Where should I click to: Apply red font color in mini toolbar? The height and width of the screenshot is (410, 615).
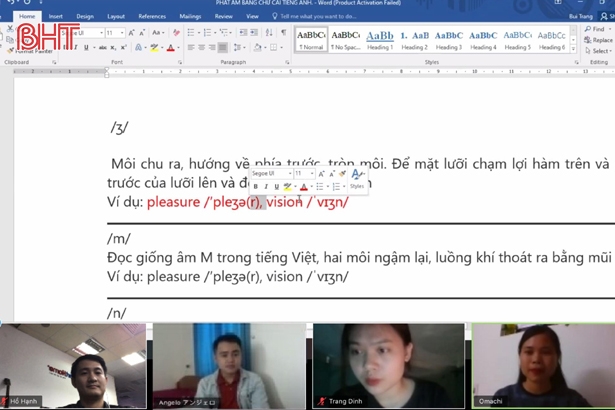304,186
